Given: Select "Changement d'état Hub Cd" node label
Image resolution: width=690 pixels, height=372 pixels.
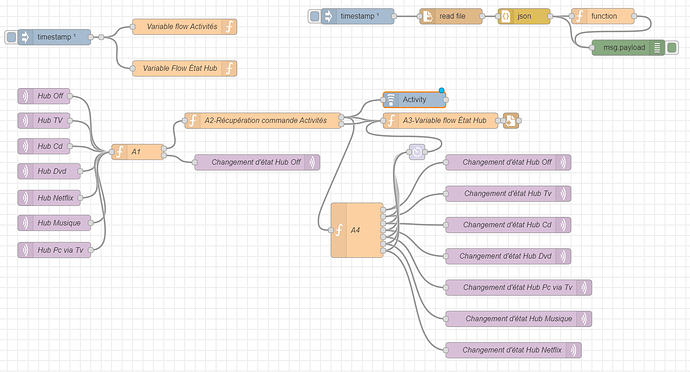Looking at the screenshot, I should (507, 225).
